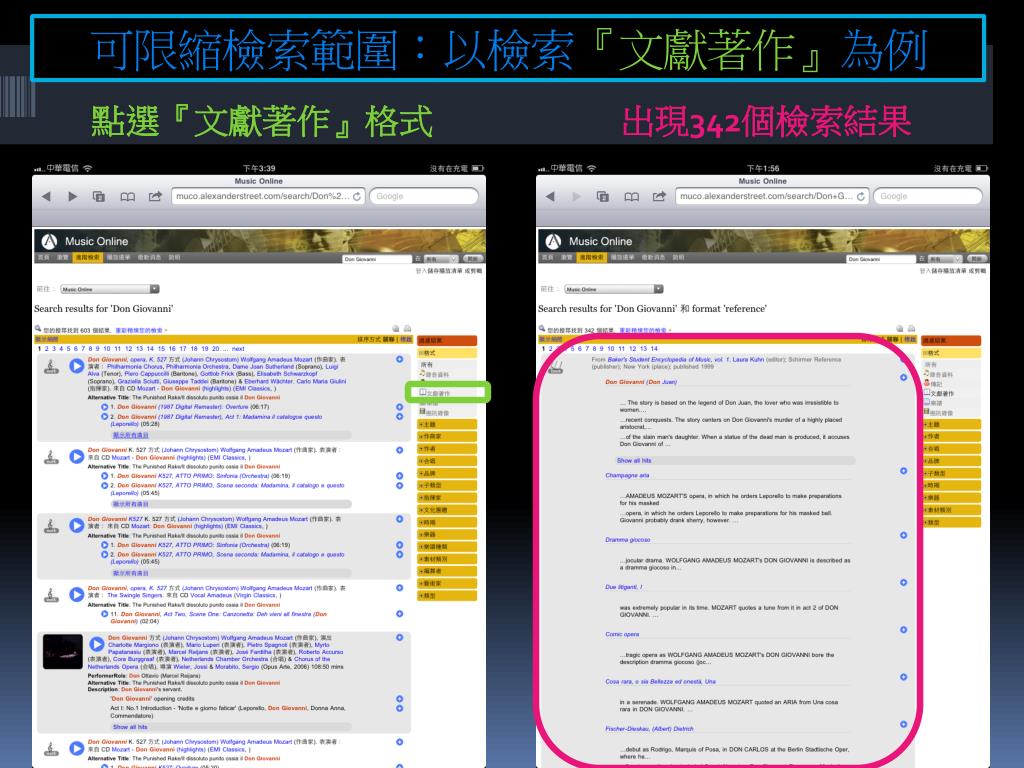Open the Netherlands Opera video thumbnail
This screenshot has width=1024, height=768.
click(x=63, y=651)
